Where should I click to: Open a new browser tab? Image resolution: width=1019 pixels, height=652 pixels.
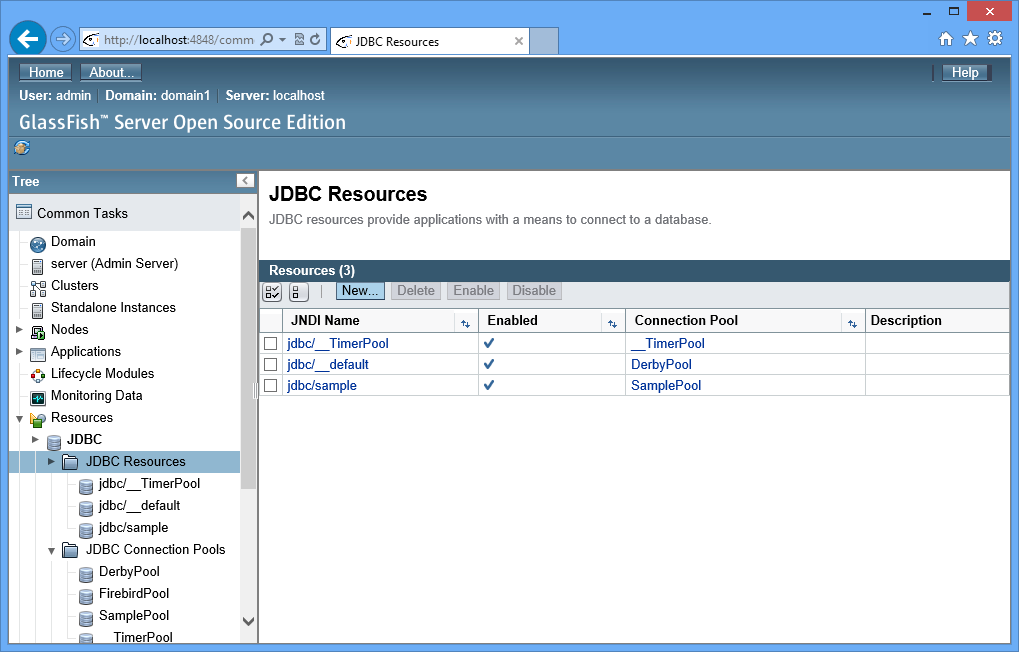pos(544,41)
